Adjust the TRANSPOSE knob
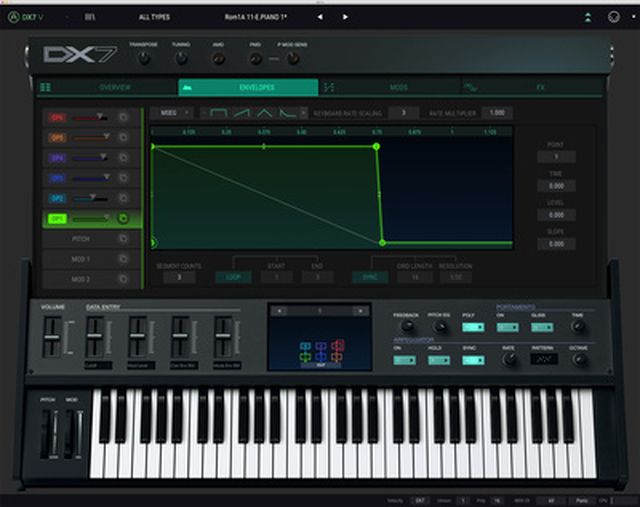 click(144, 59)
